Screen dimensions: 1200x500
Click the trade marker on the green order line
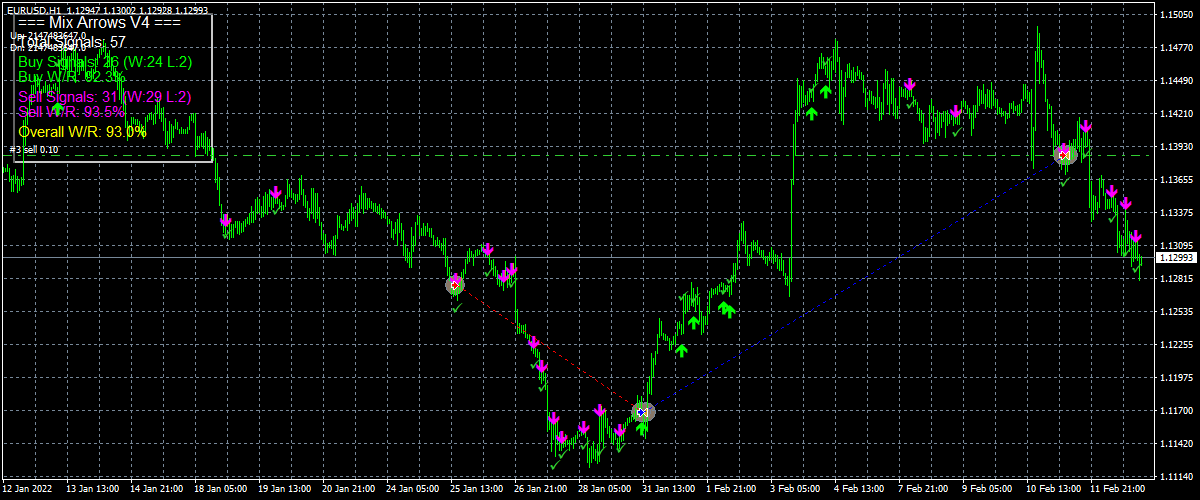[x=1063, y=154]
